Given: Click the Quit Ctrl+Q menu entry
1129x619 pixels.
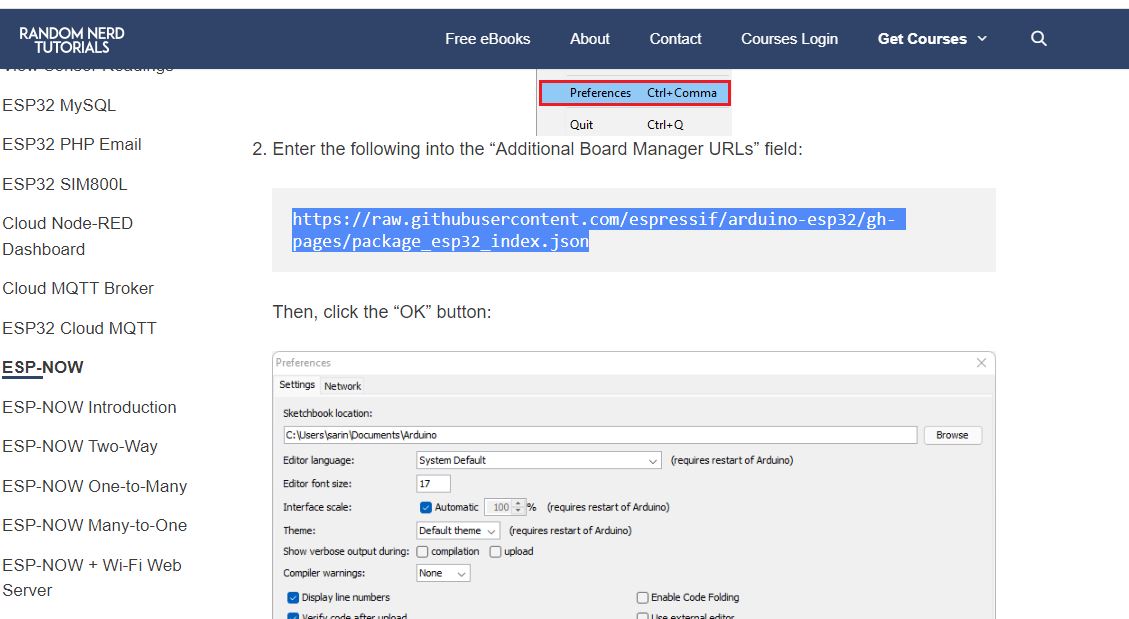Looking at the screenshot, I should click(626, 125).
